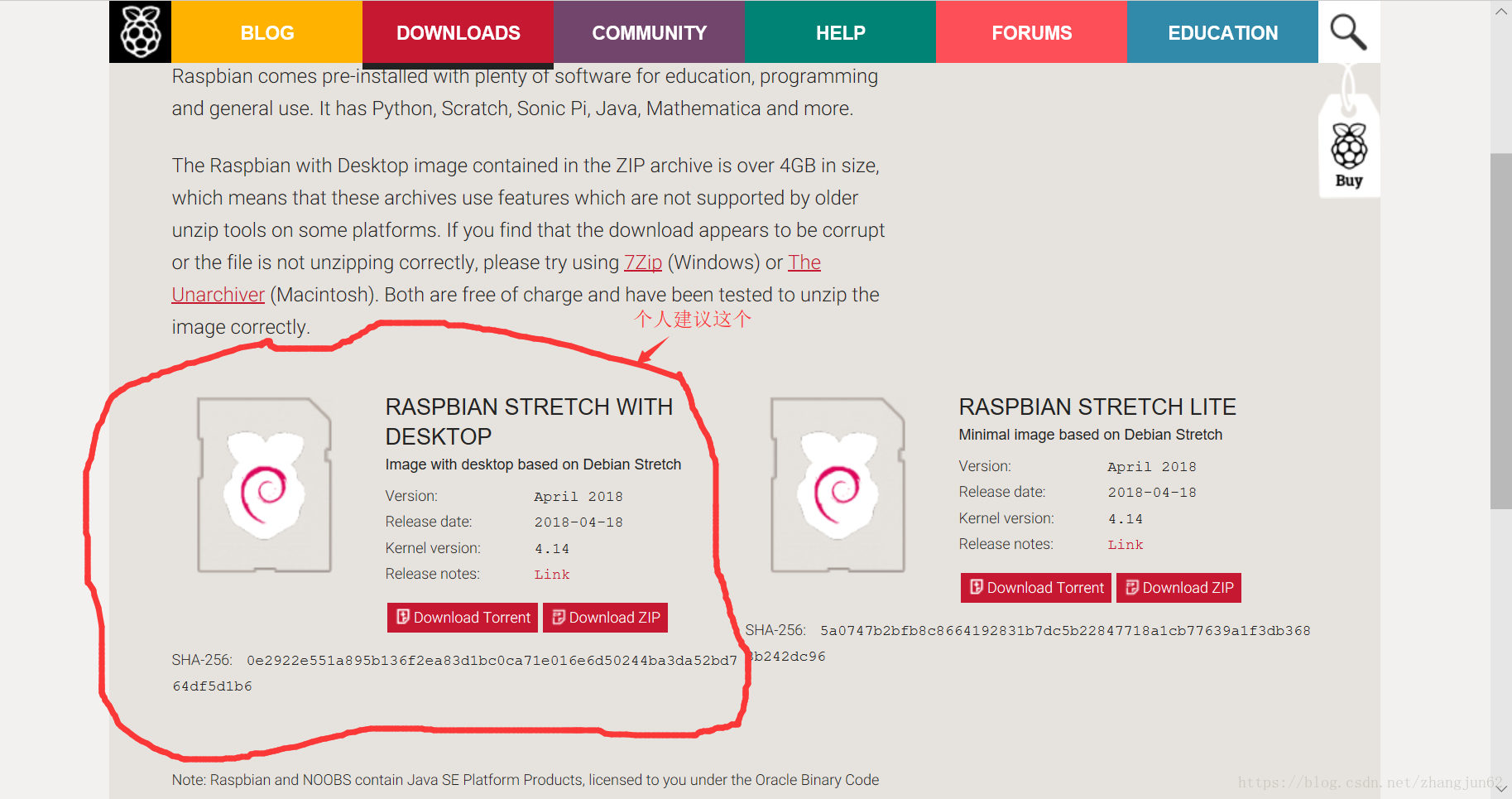Open the BLOG menu tab
Image resolution: width=1512 pixels, height=799 pixels.
[x=266, y=32]
